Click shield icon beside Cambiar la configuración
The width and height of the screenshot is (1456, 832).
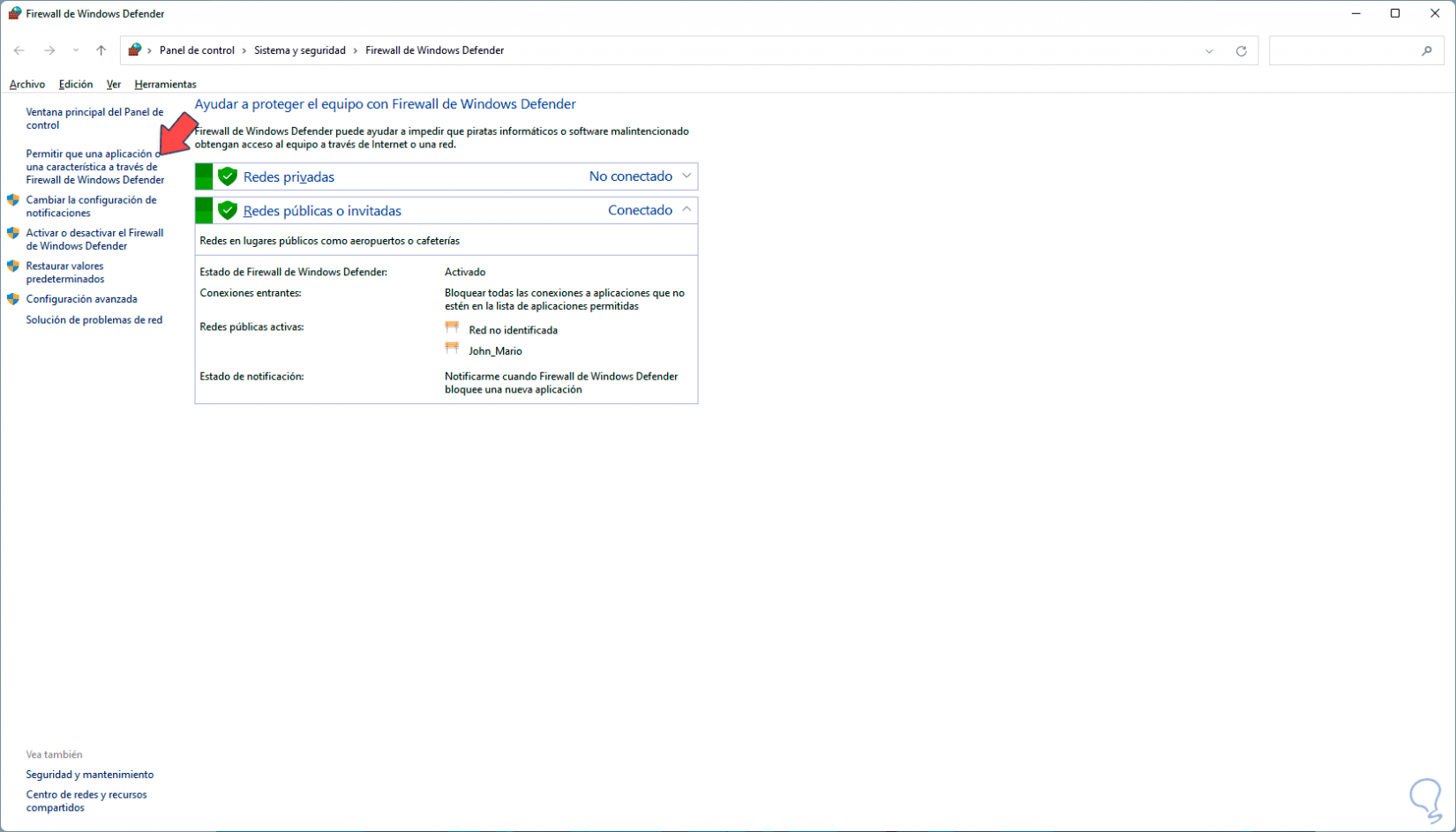click(13, 200)
